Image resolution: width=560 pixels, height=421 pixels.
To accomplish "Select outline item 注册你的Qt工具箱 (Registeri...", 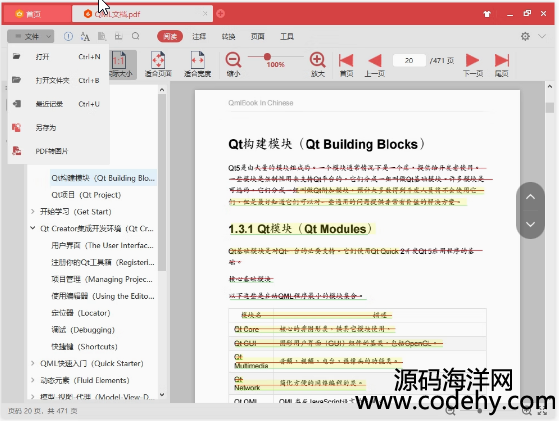I will 103,262.
